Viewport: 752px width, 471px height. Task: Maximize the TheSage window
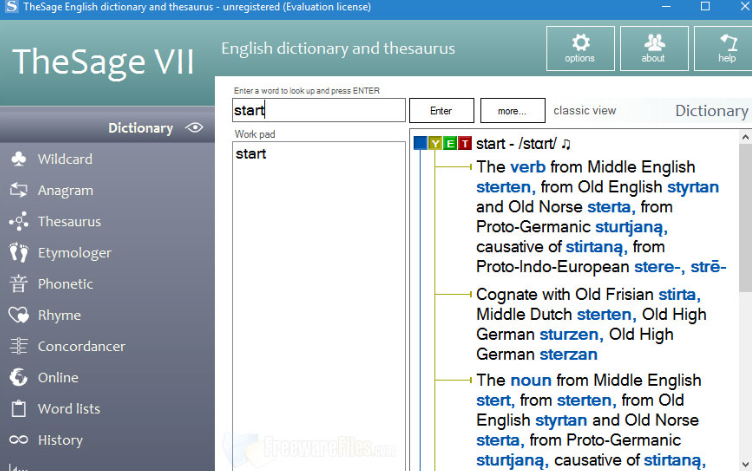[x=705, y=6]
